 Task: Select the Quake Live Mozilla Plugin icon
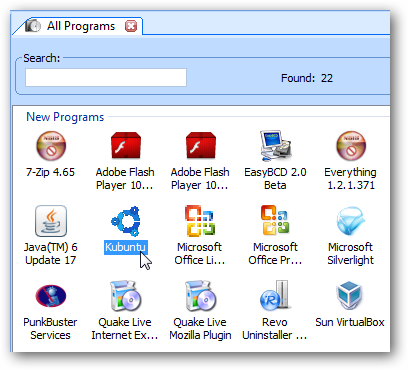pyautogui.click(x=201, y=296)
